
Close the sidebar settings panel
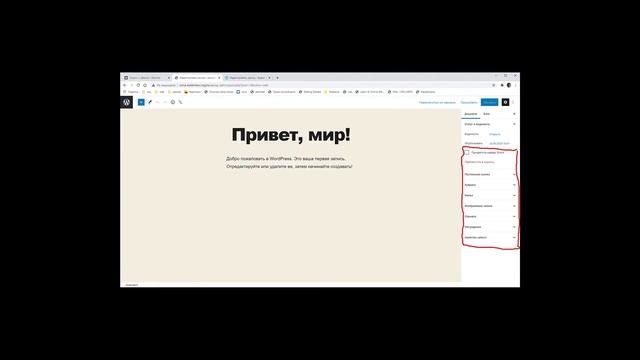[x=514, y=114]
